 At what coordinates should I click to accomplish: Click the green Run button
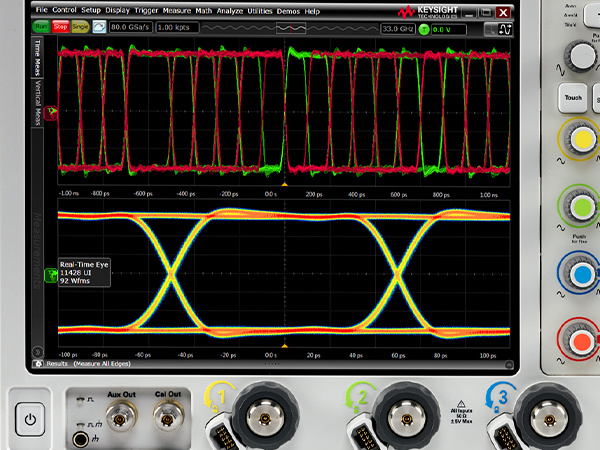41,26
